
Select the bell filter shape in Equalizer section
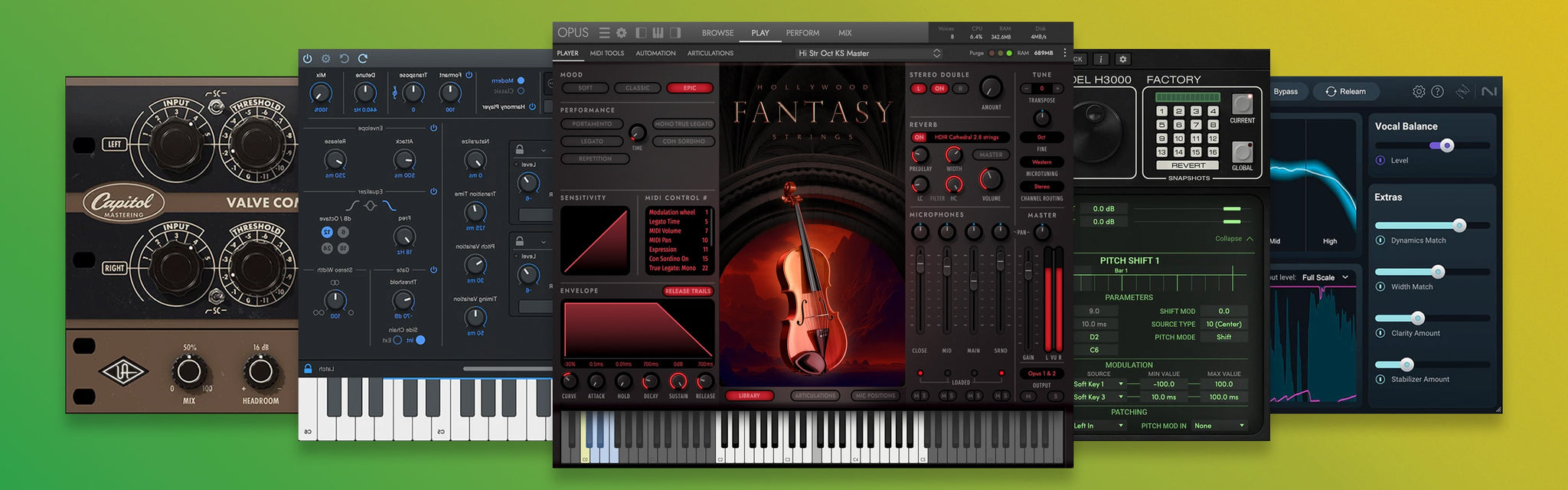[x=371, y=205]
